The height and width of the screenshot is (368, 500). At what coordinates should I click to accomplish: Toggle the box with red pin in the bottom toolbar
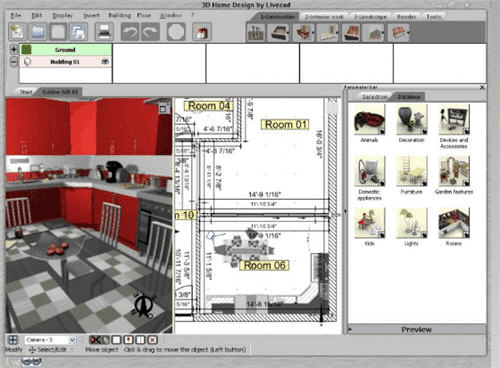[x=128, y=340]
